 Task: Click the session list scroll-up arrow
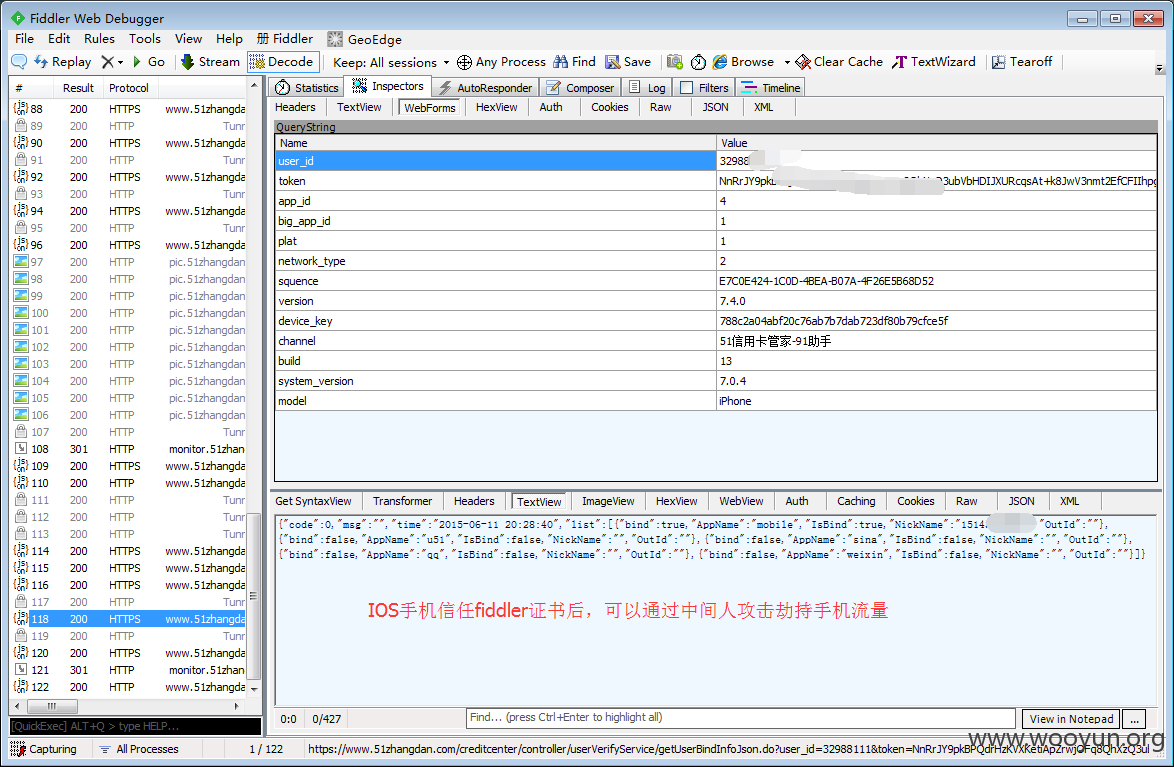[x=254, y=86]
